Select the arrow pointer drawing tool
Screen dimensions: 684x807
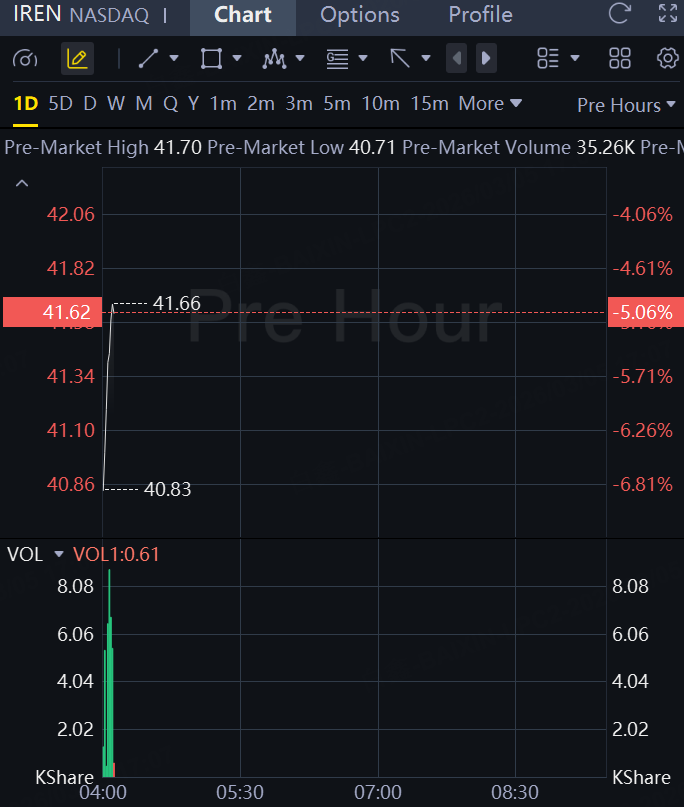pyautogui.click(x=400, y=58)
